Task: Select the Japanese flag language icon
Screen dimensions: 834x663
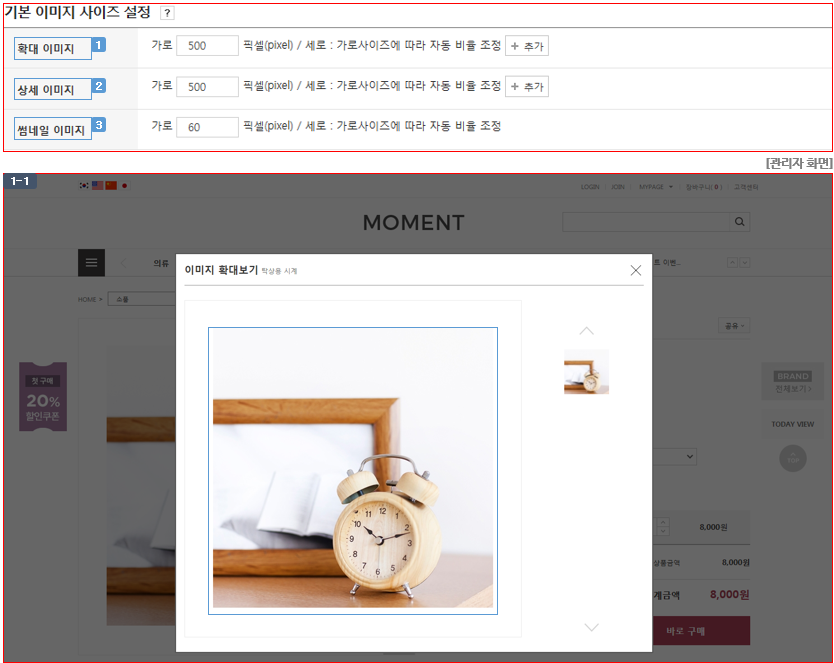Action: [124, 186]
